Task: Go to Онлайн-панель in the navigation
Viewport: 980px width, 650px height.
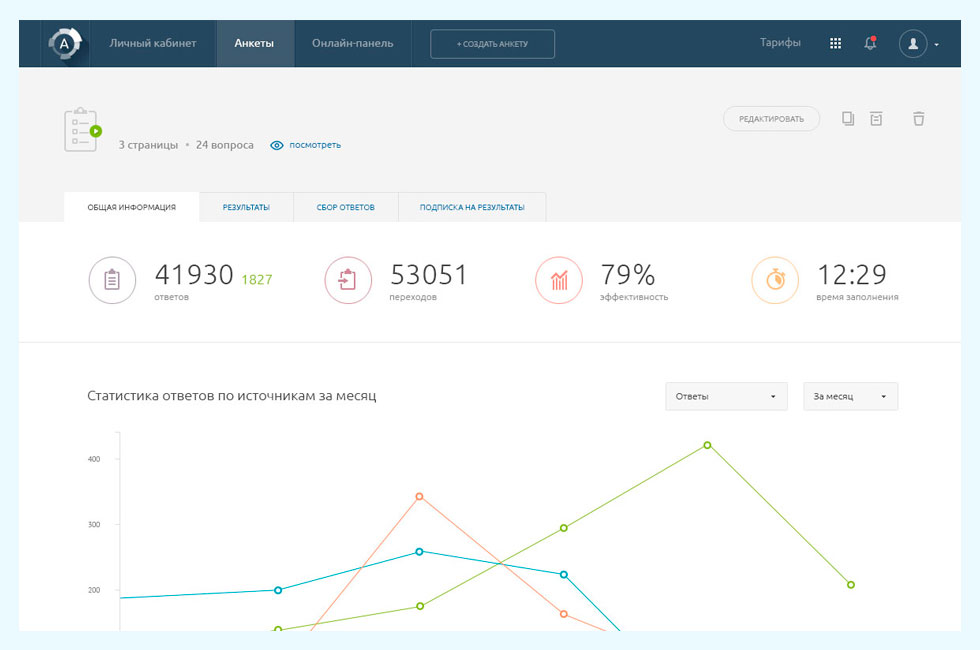Action: pyautogui.click(x=352, y=43)
